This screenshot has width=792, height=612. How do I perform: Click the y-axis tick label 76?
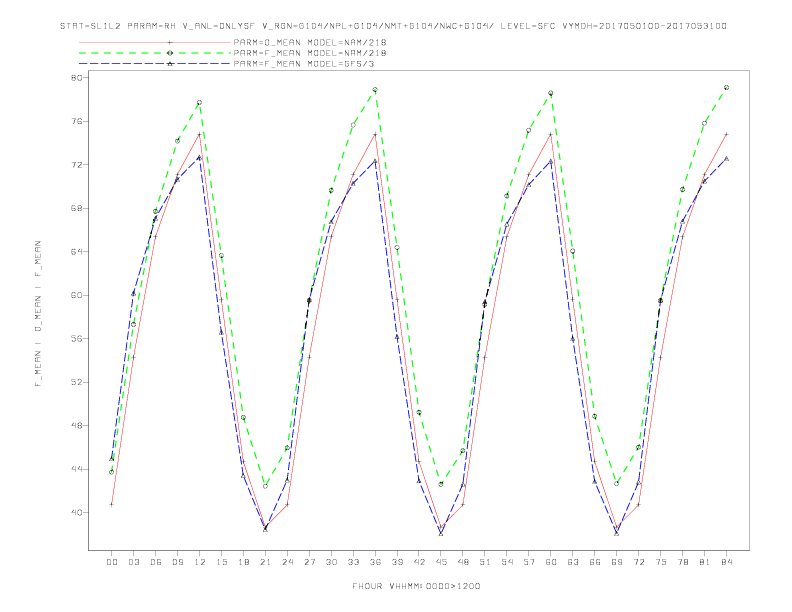(x=77, y=121)
